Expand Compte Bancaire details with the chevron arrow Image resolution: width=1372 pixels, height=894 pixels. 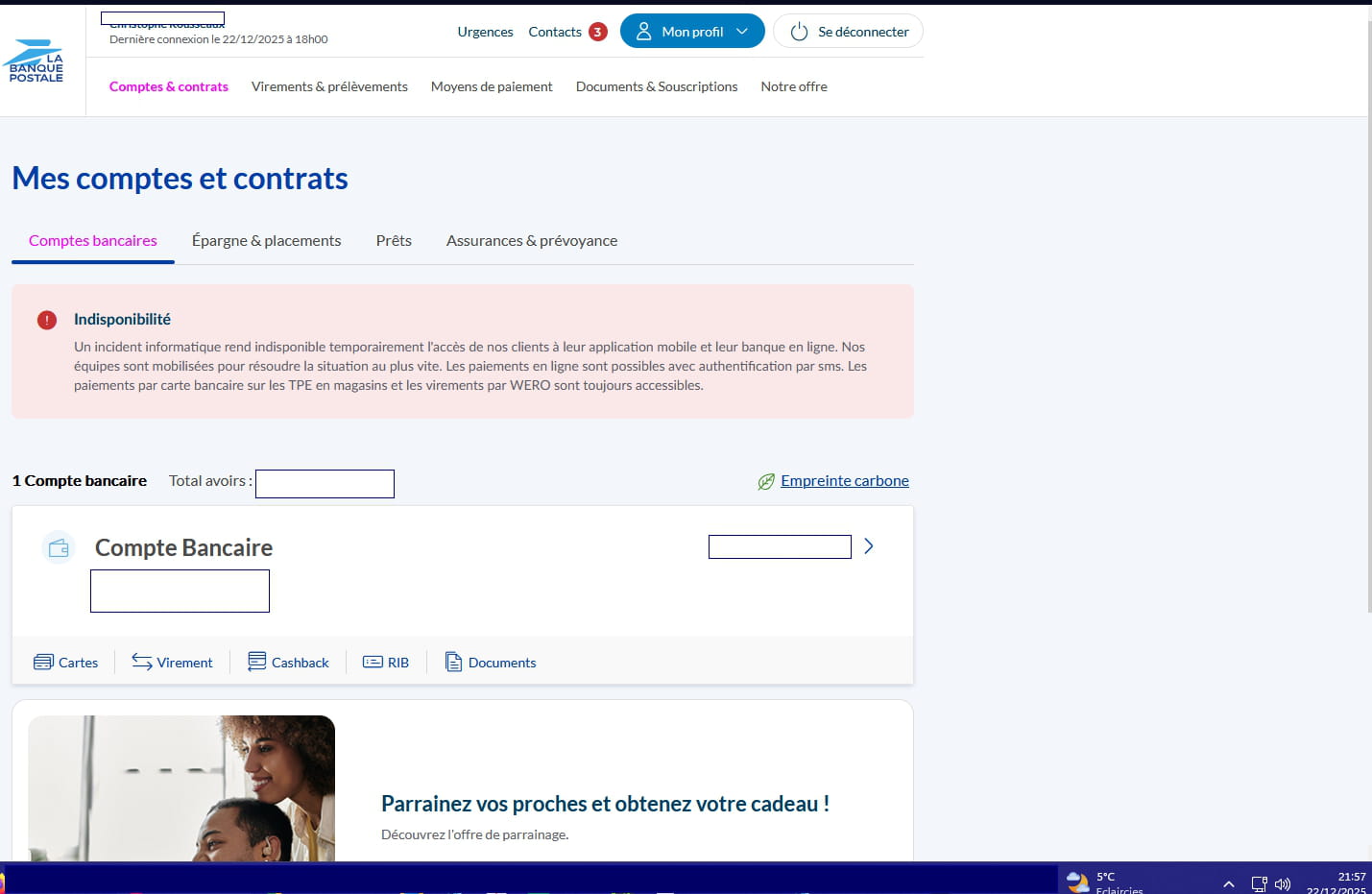point(869,546)
